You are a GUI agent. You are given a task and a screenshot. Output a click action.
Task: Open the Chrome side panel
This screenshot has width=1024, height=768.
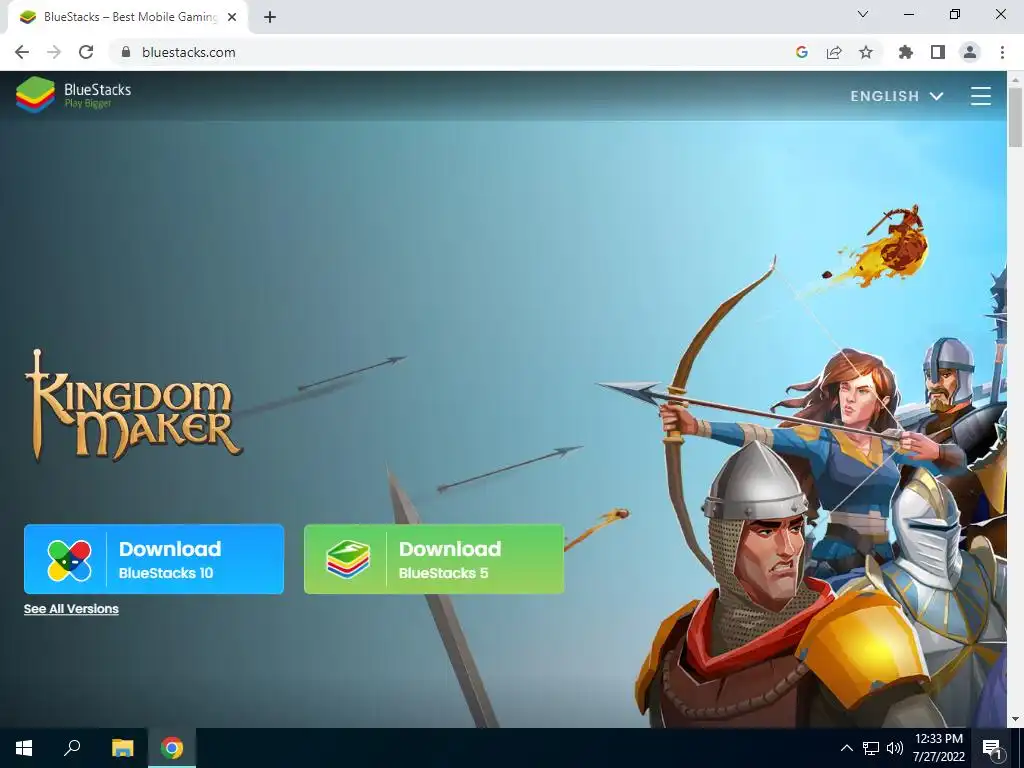(x=938, y=52)
